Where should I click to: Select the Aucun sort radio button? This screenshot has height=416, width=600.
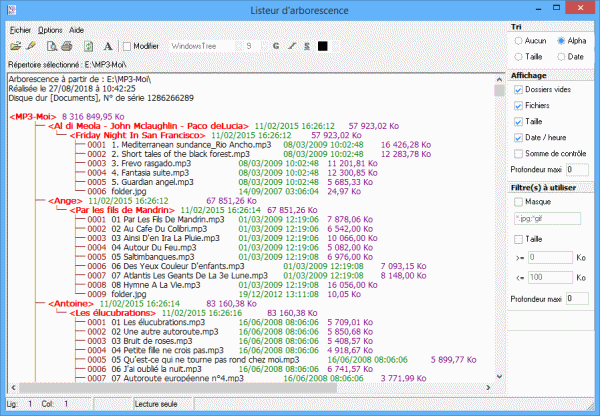tap(517, 41)
